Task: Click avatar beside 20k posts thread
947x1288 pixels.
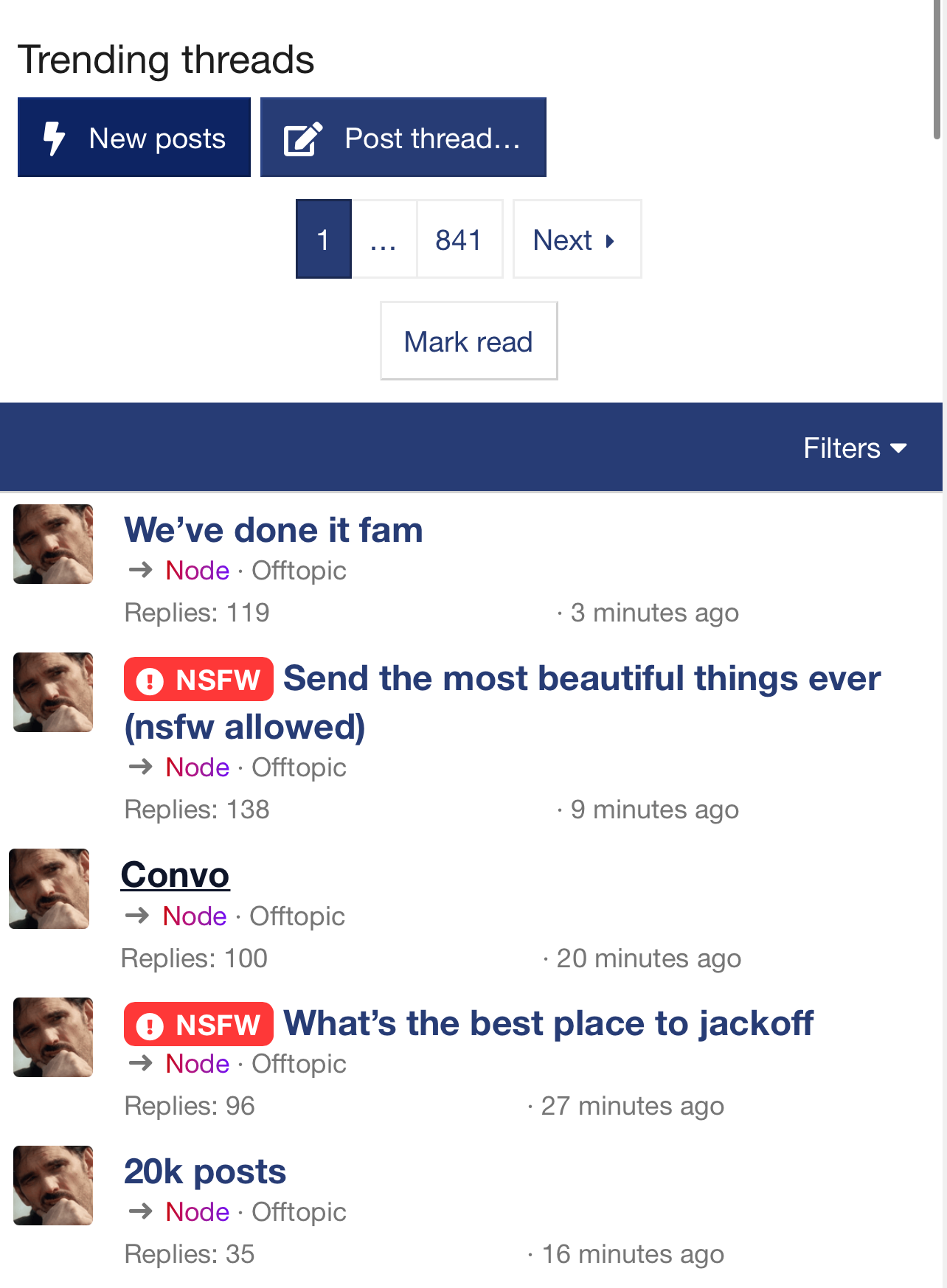Action: click(x=53, y=1186)
